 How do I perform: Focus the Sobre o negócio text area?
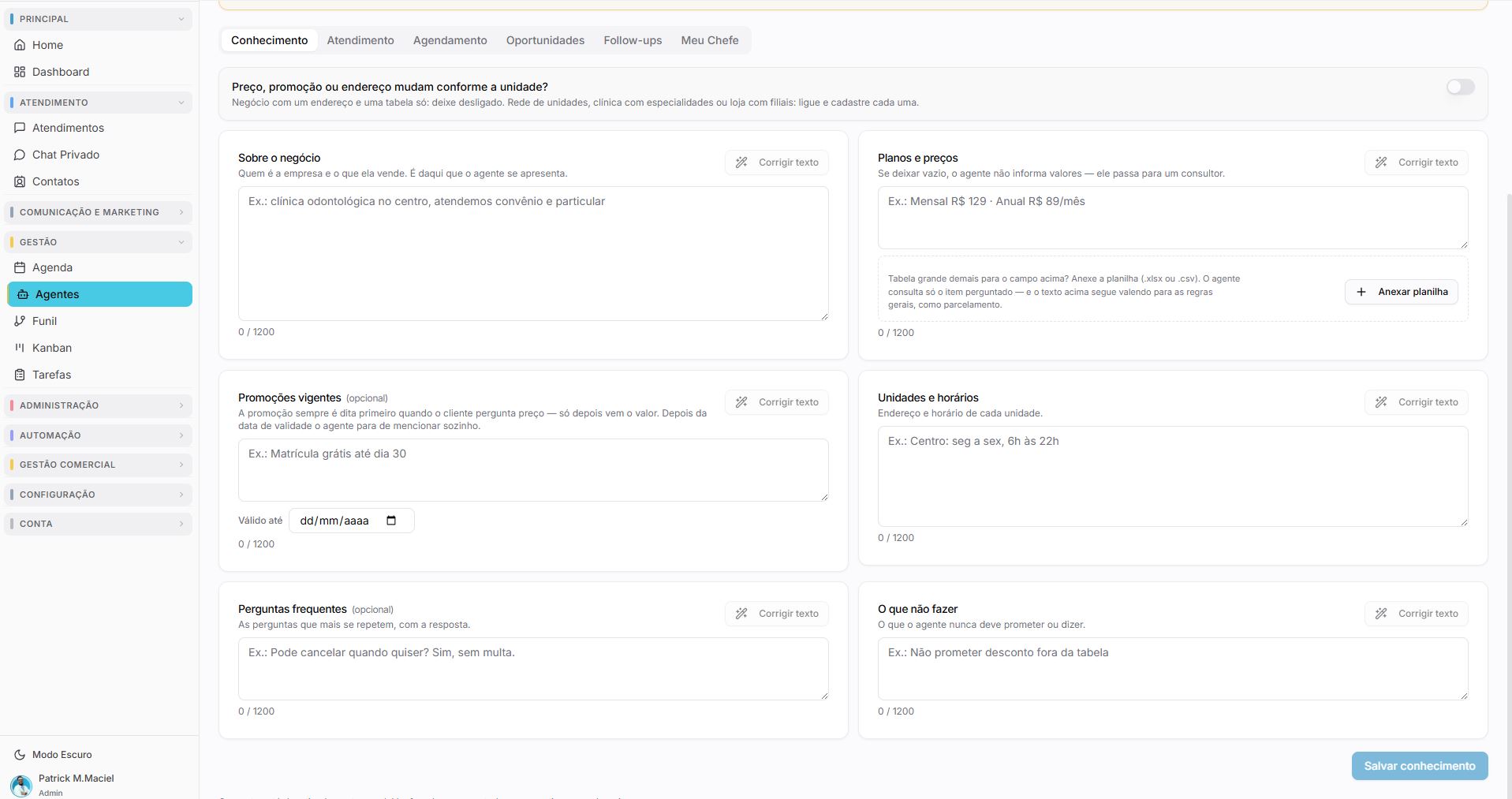(533, 253)
